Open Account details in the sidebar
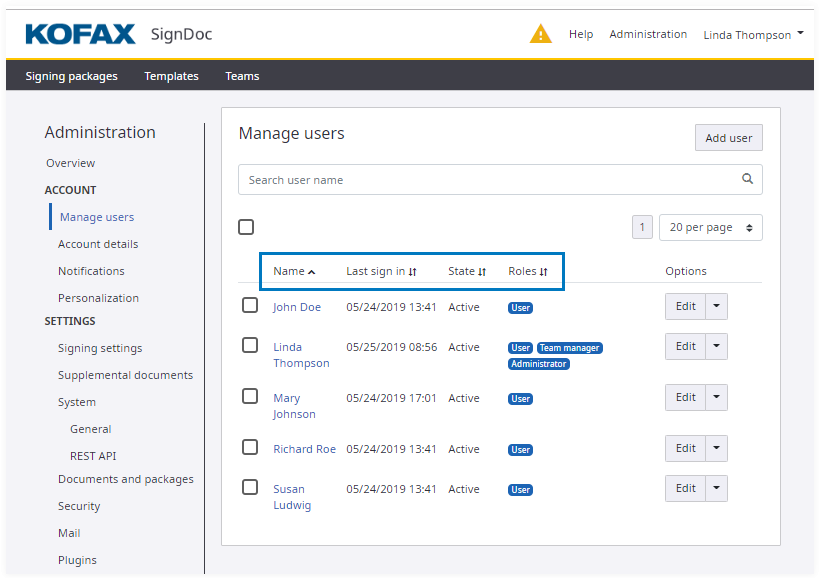The height and width of the screenshot is (580, 820). pyautogui.click(x=98, y=244)
